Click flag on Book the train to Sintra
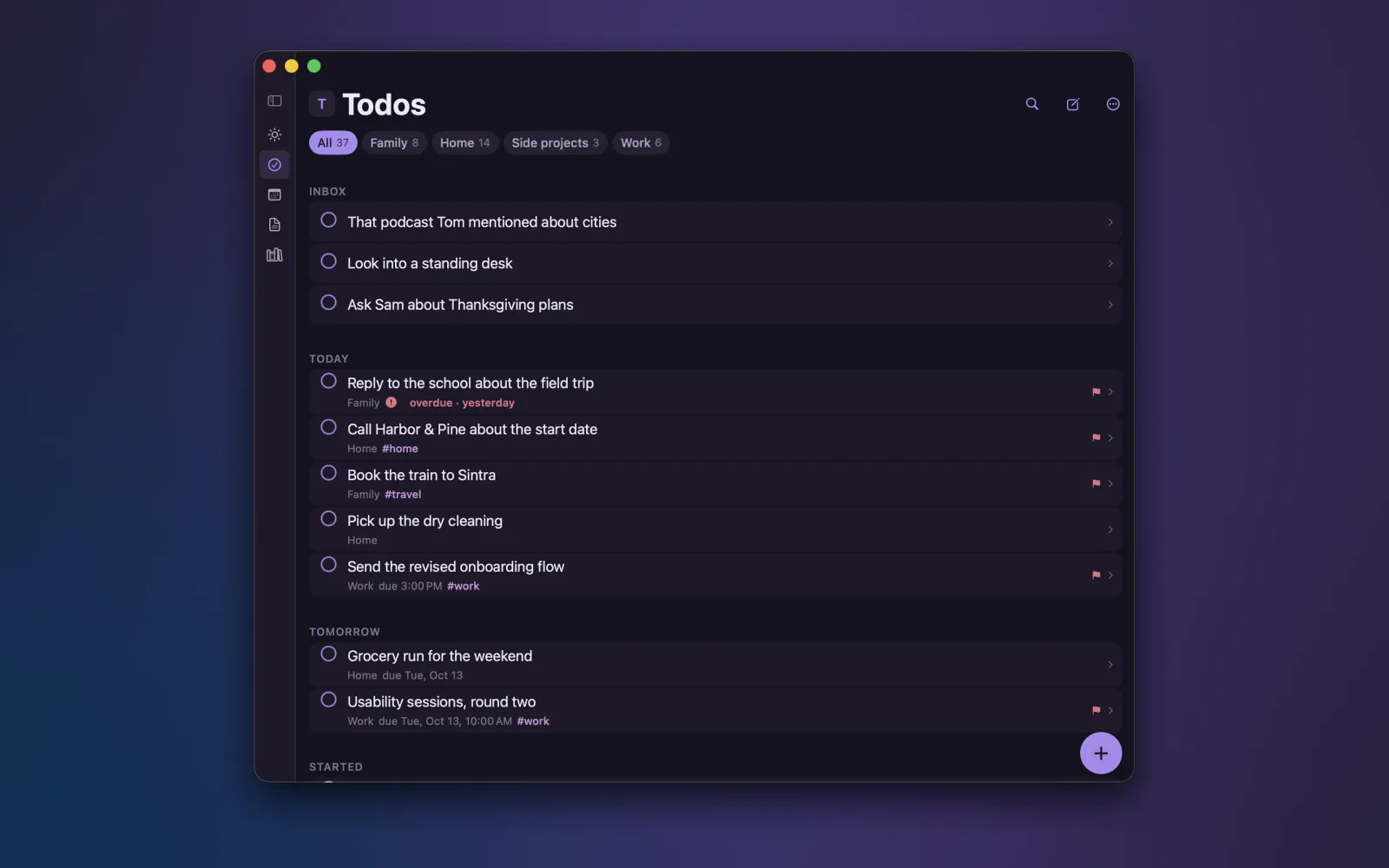The image size is (1389, 868). pos(1096,483)
